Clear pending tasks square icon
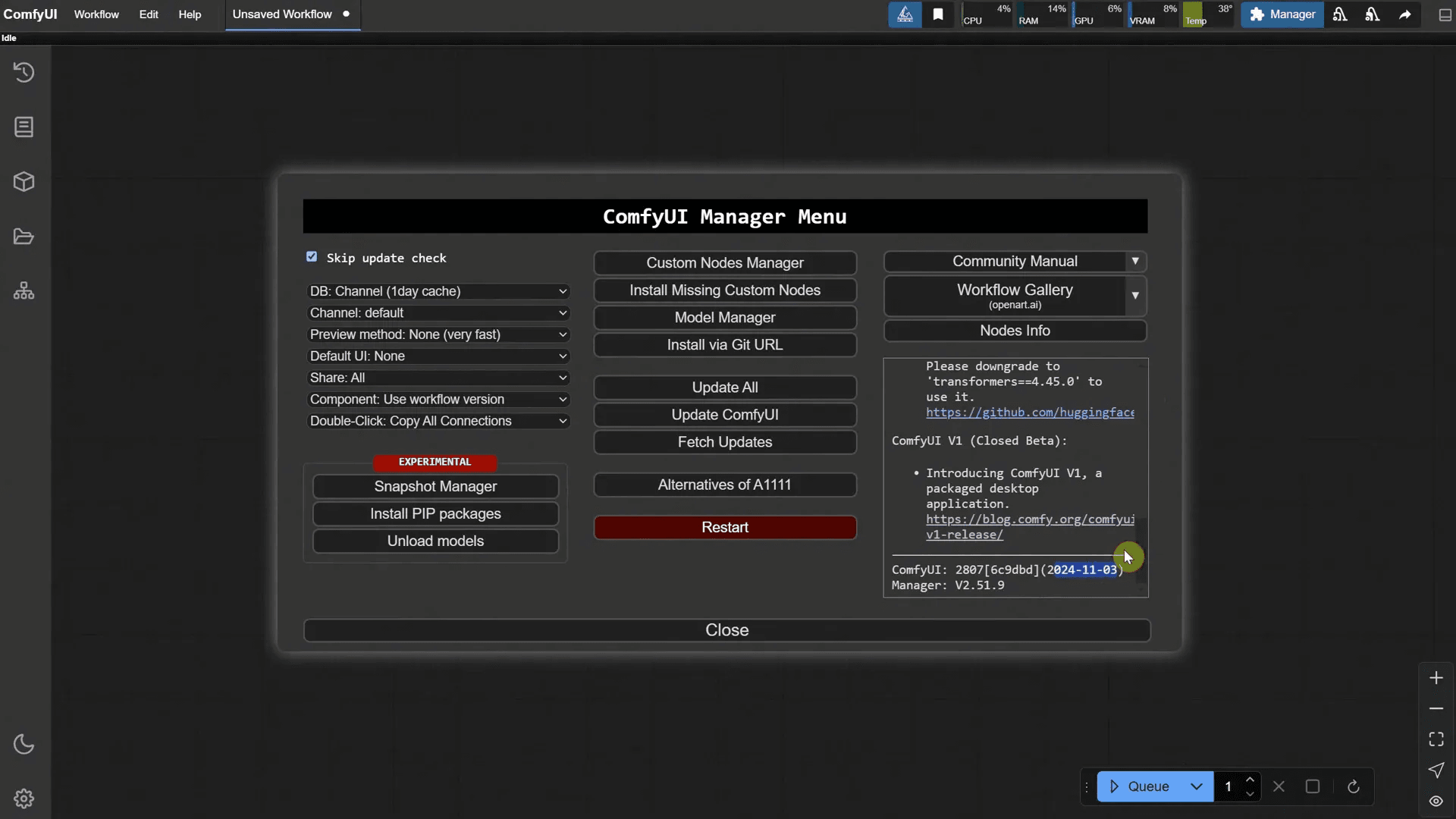The height and width of the screenshot is (819, 1456). (x=1313, y=786)
